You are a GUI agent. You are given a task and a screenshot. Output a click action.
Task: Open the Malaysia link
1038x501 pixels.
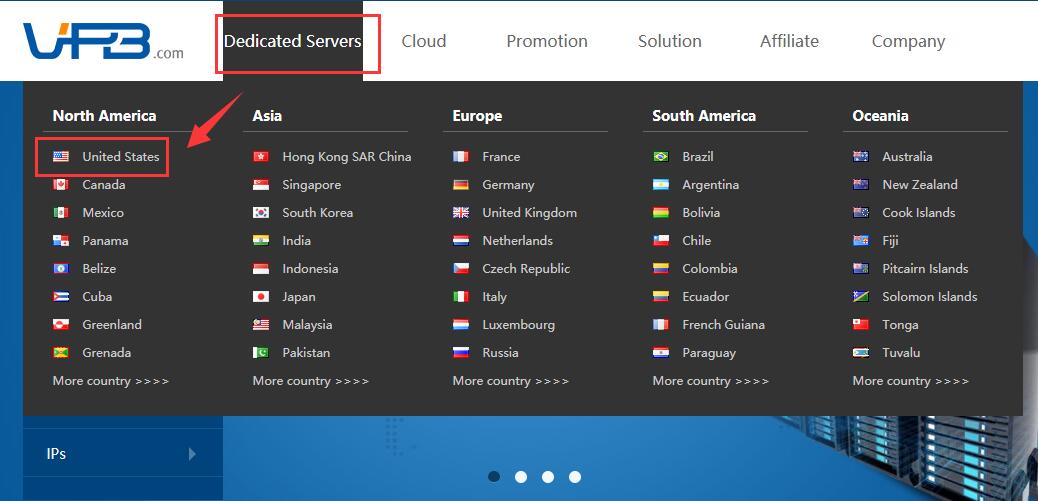pyautogui.click(x=307, y=325)
